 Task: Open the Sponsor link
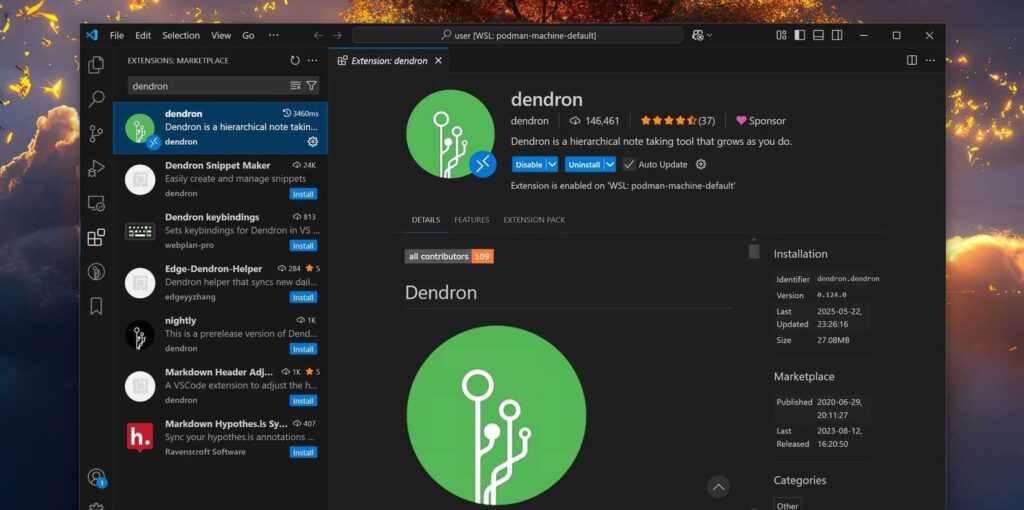tap(761, 121)
